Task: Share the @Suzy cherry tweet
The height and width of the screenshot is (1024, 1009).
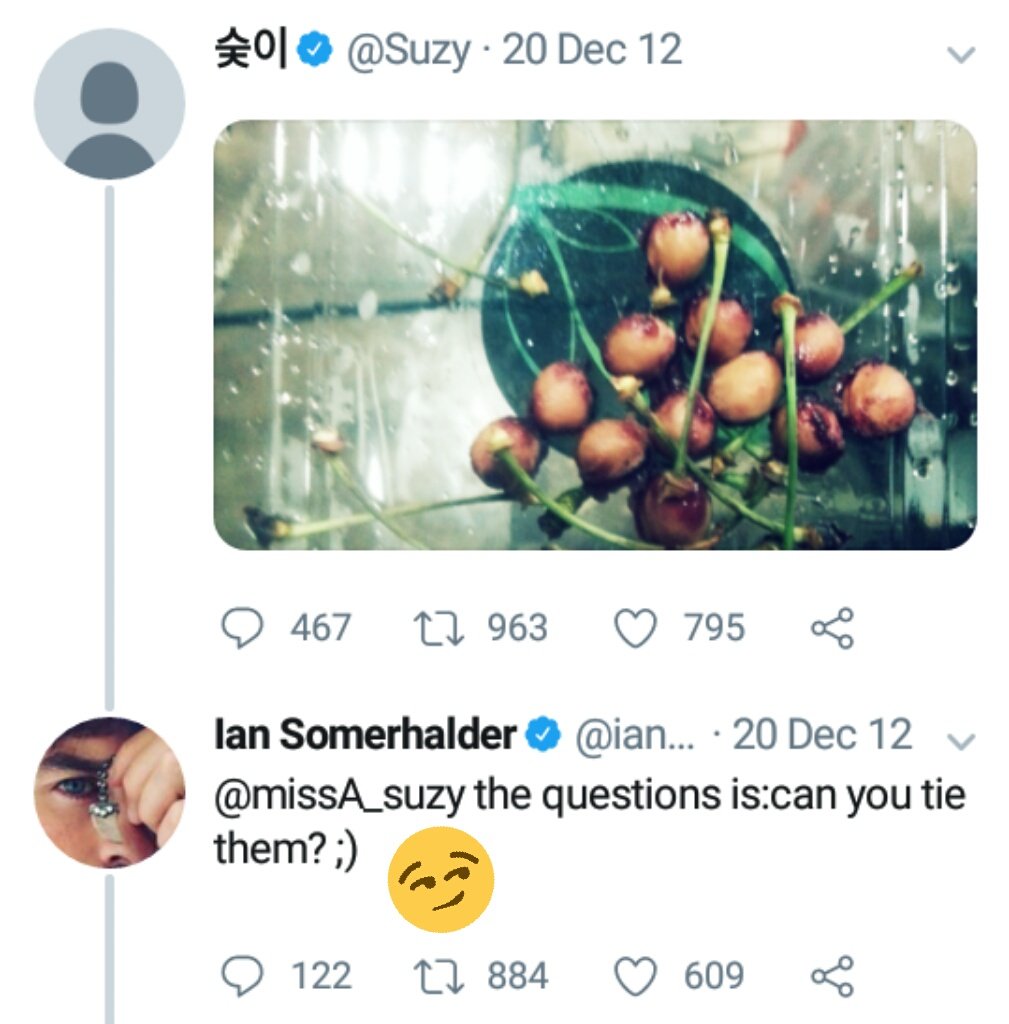Action: [x=832, y=628]
